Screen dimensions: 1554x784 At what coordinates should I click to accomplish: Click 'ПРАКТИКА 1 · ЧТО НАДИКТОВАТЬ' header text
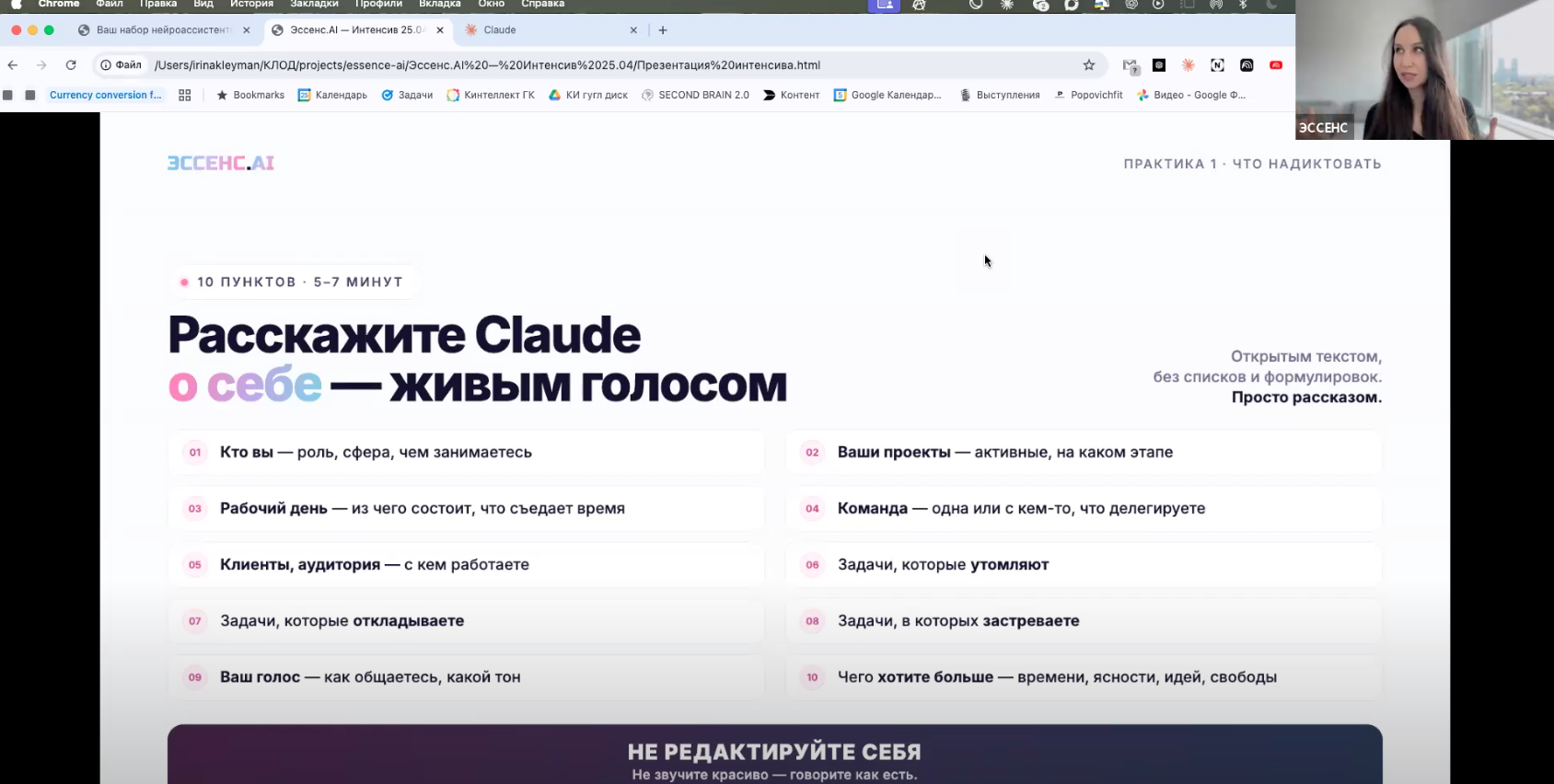click(x=1252, y=164)
